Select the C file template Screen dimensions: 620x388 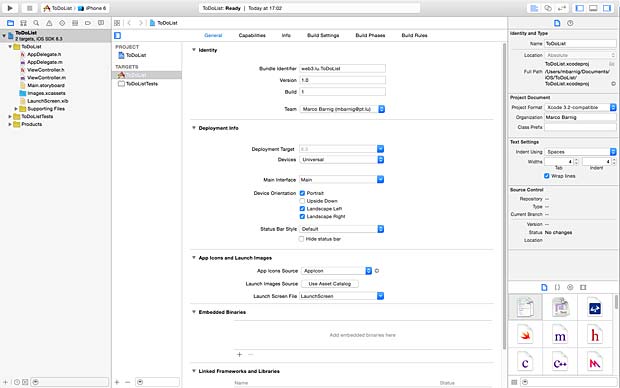point(525,362)
